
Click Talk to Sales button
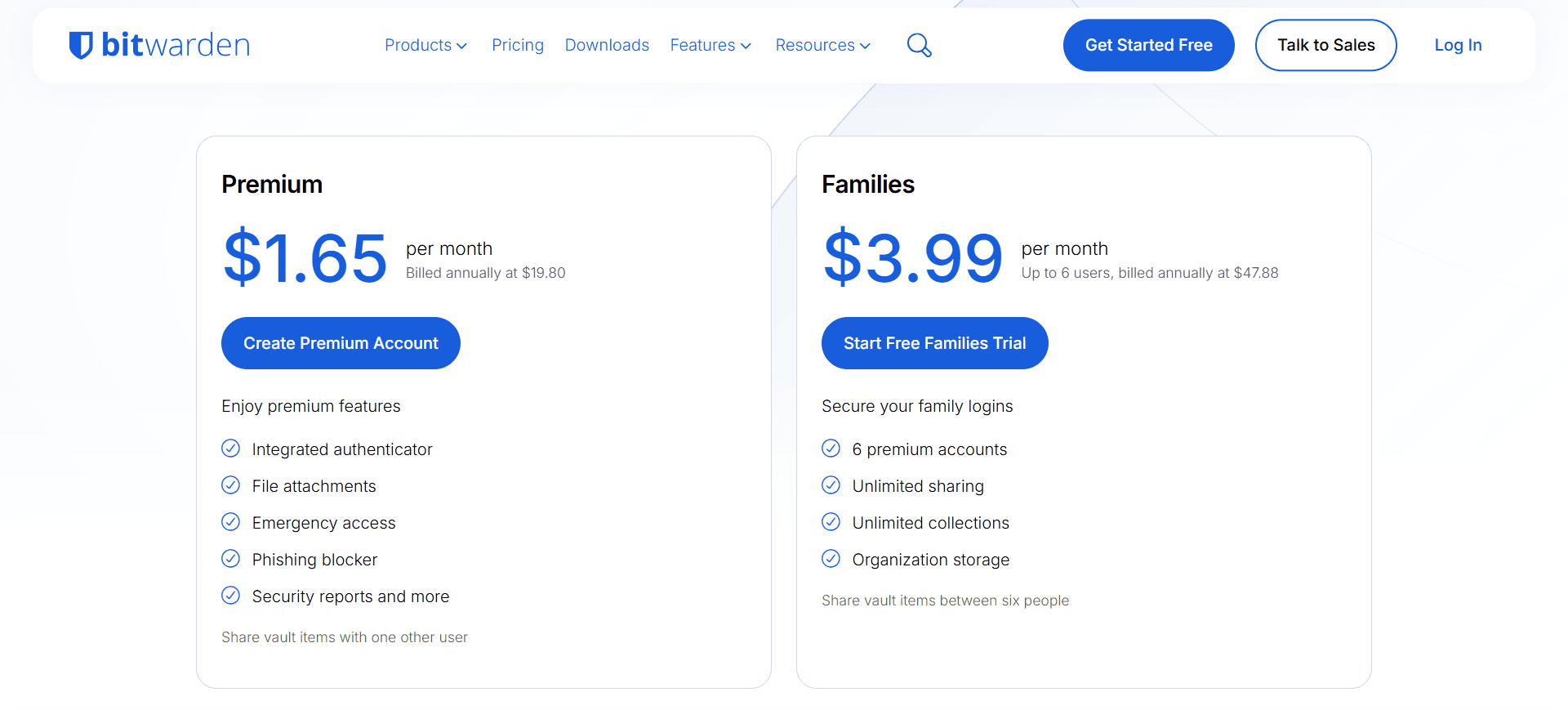click(x=1325, y=45)
